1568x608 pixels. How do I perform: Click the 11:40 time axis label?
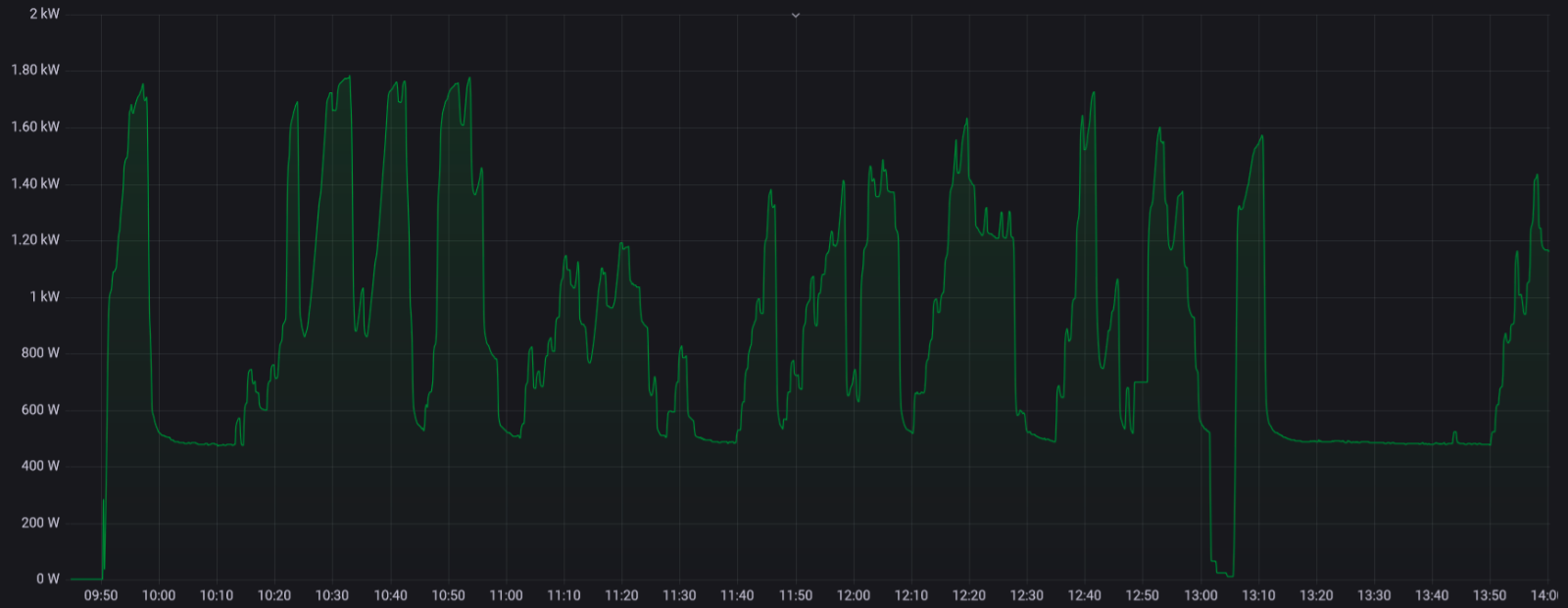click(737, 595)
